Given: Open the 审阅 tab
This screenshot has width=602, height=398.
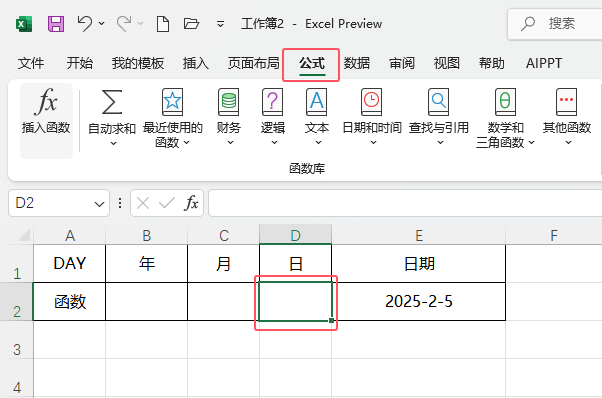Looking at the screenshot, I should pyautogui.click(x=402, y=63).
